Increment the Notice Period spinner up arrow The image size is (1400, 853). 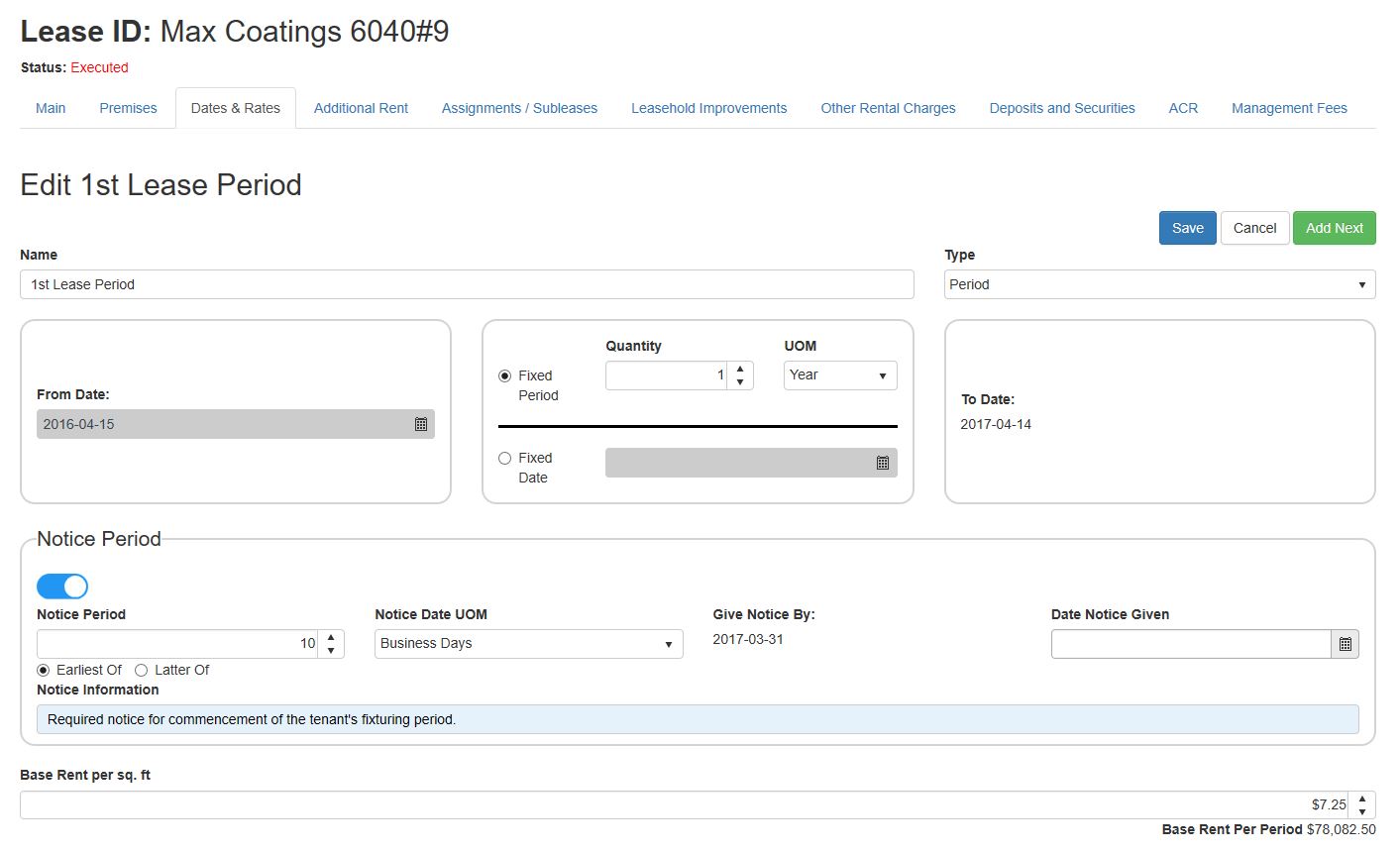(x=331, y=638)
